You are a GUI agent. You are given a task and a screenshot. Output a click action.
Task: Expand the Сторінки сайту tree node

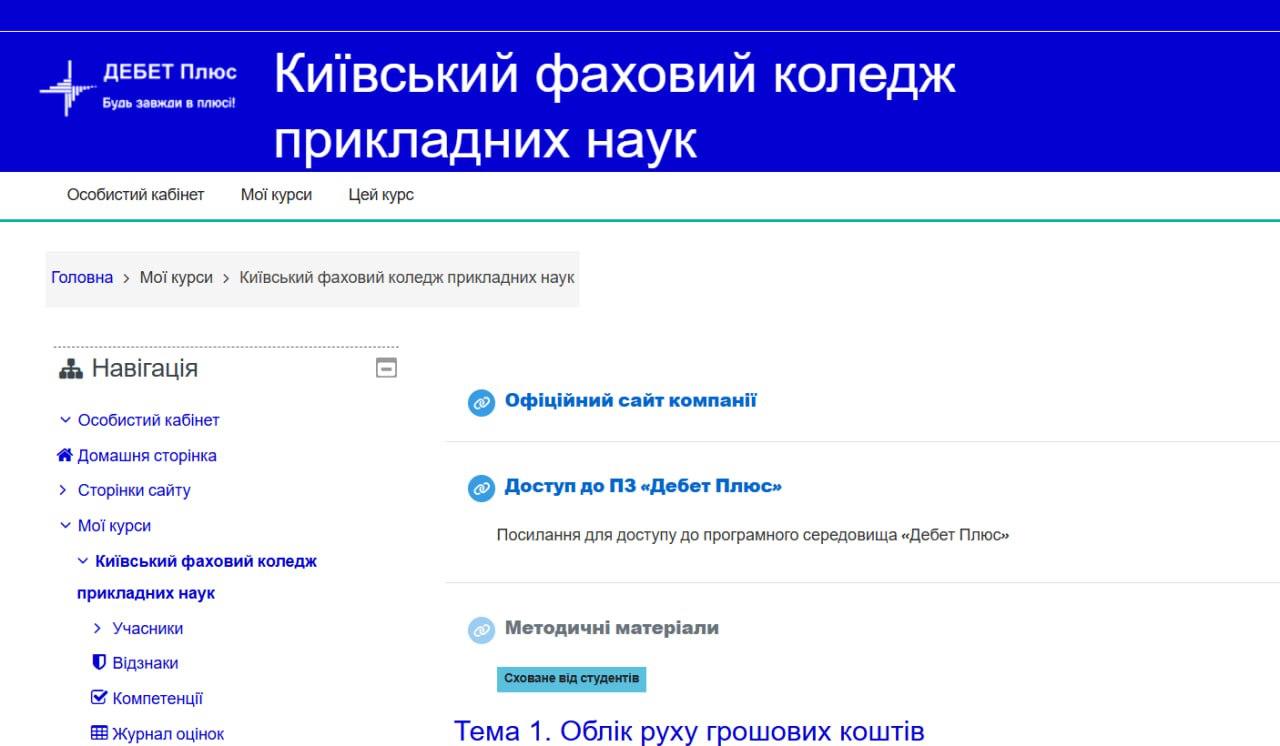[x=65, y=490]
